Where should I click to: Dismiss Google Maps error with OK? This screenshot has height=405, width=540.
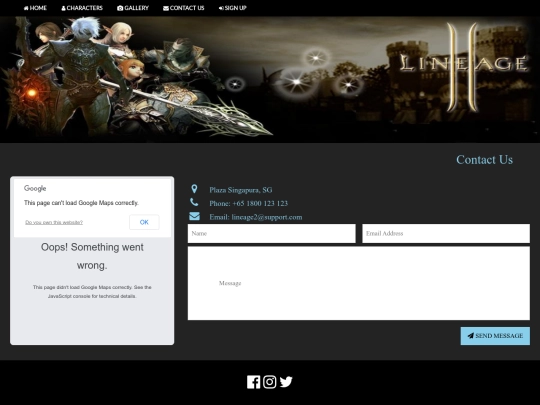(144, 222)
